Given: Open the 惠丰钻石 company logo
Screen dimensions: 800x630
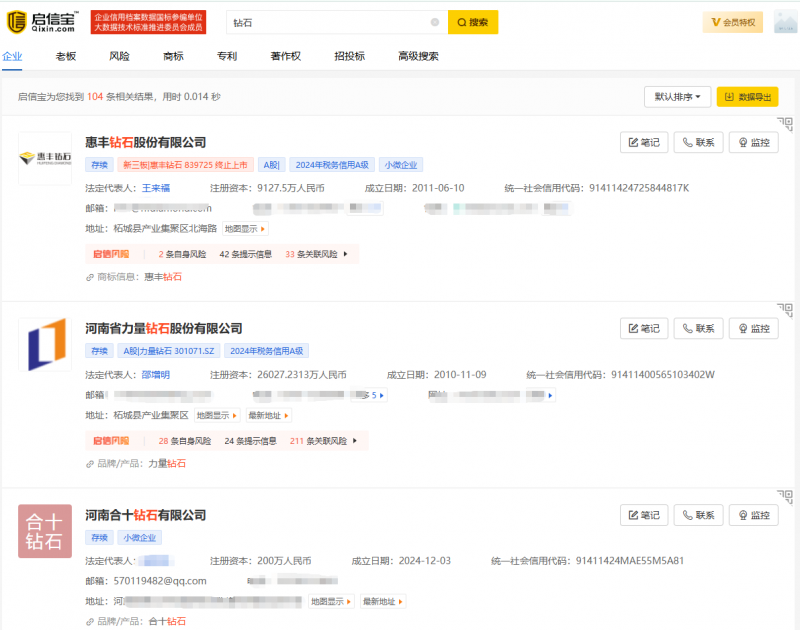Looking at the screenshot, I should pos(45,158).
